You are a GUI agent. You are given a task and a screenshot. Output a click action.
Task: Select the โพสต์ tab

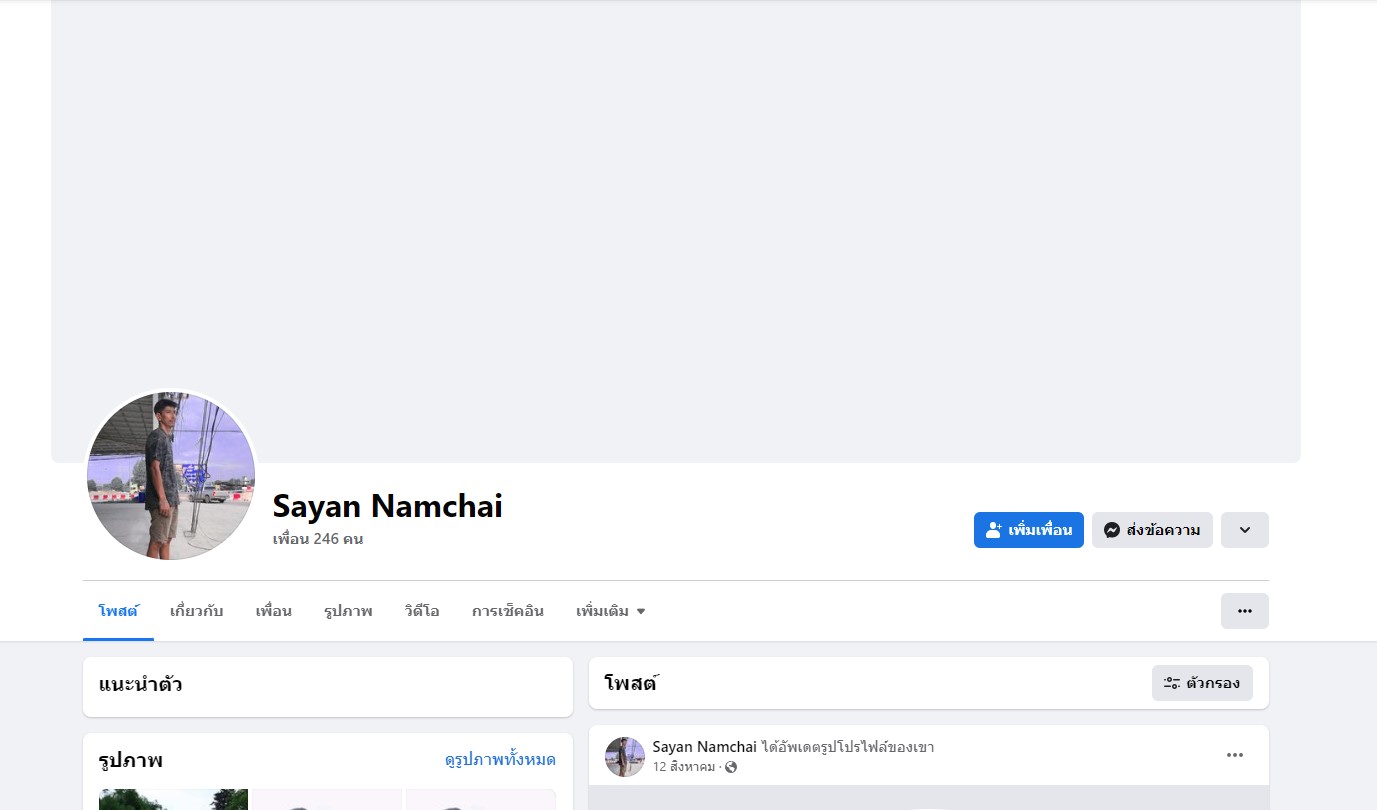click(x=118, y=611)
